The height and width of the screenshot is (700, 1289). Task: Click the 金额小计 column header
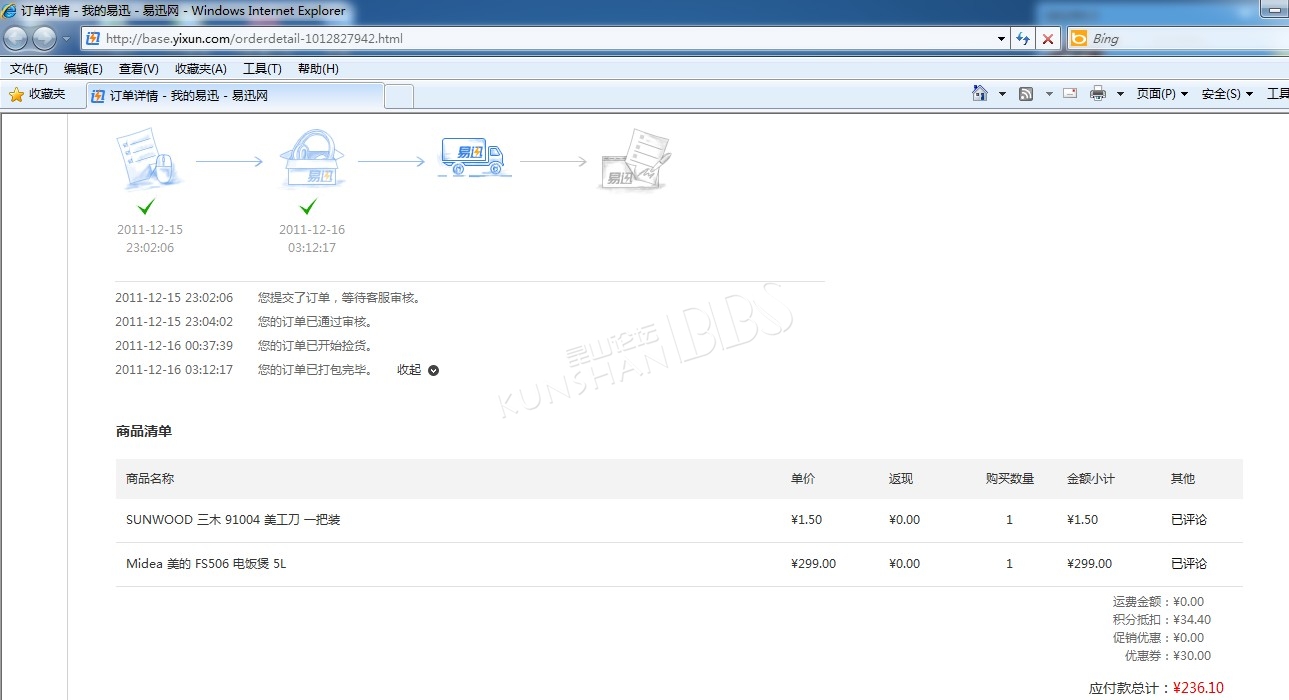click(1091, 479)
